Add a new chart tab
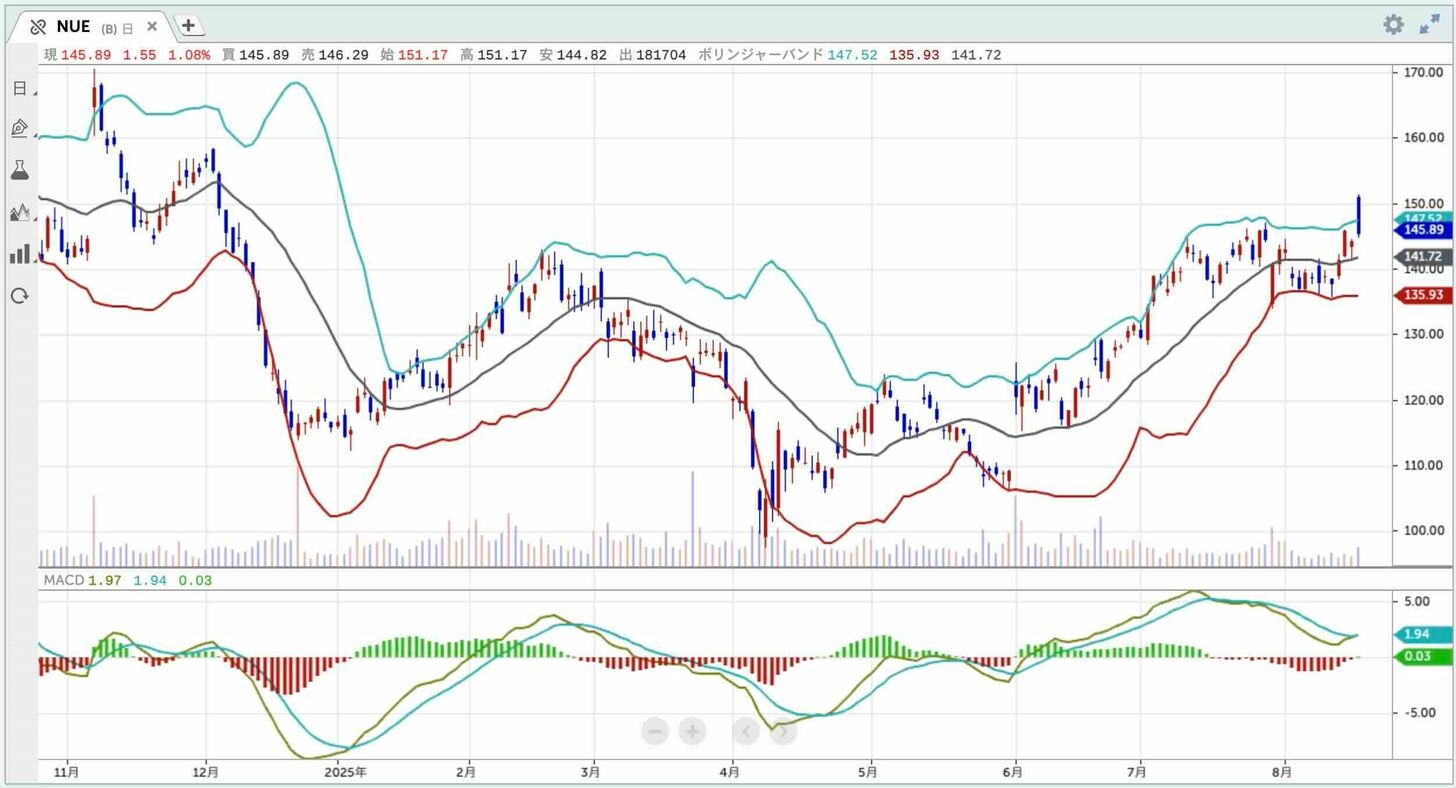Image resolution: width=1456 pixels, height=788 pixels. click(x=189, y=26)
